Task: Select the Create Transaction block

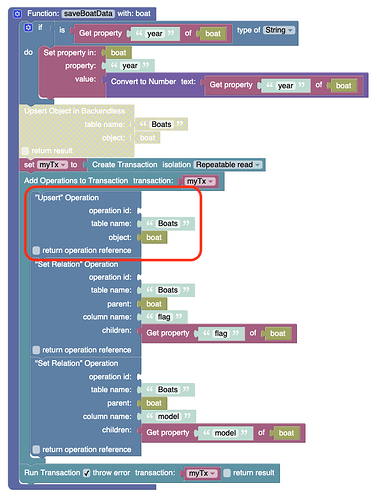Action: point(125,165)
